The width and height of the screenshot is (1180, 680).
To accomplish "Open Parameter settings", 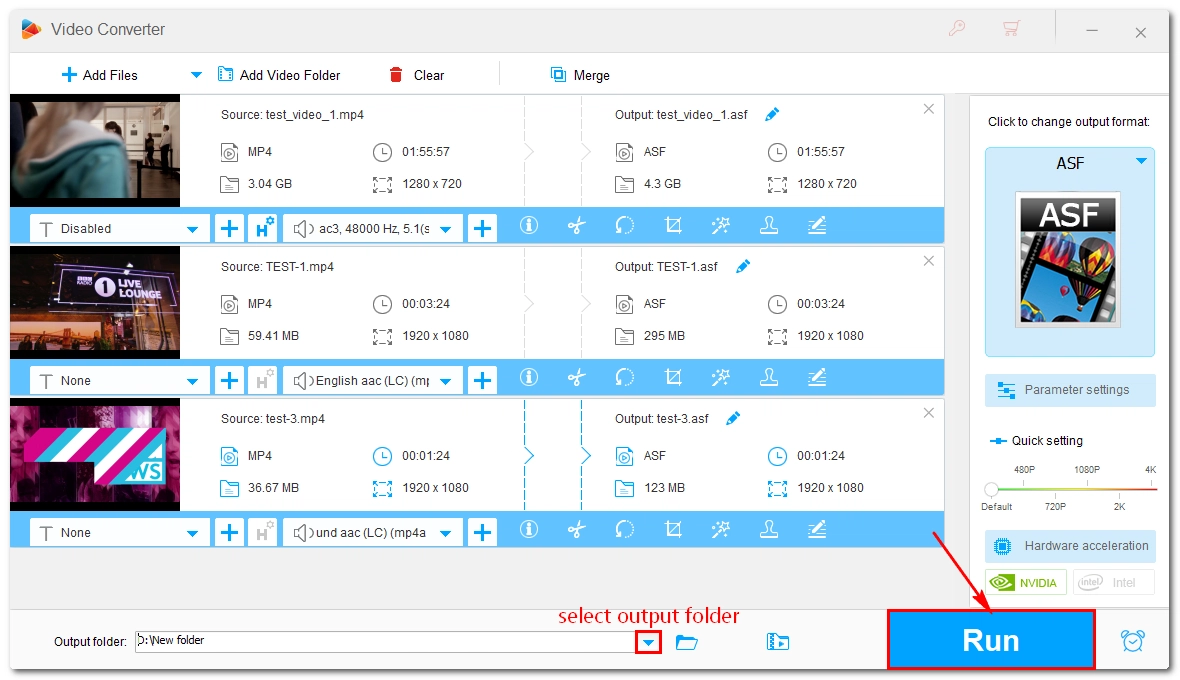I will coord(1069,390).
